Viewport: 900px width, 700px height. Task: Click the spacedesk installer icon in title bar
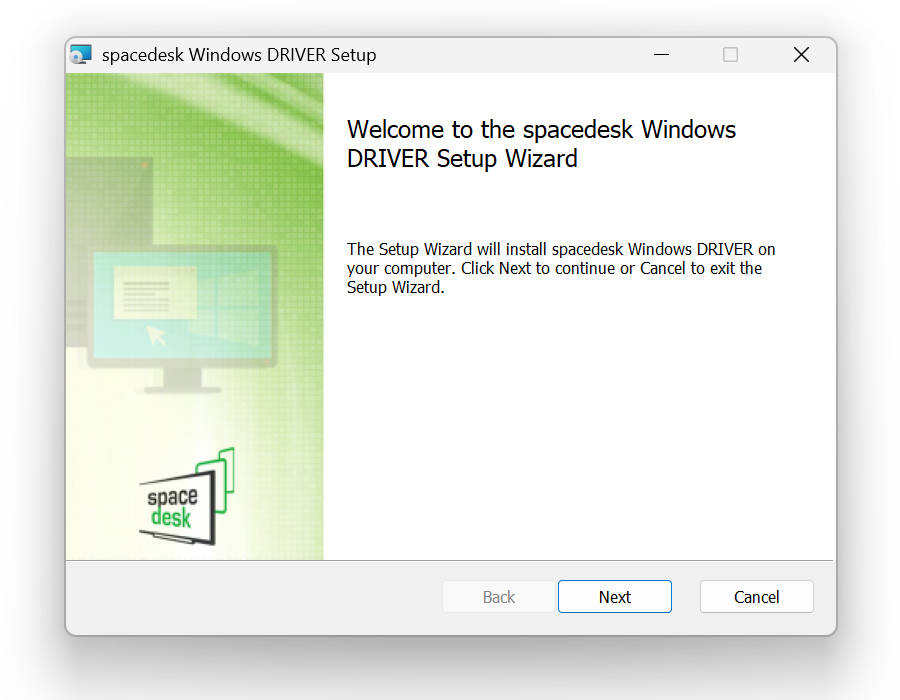[81, 55]
